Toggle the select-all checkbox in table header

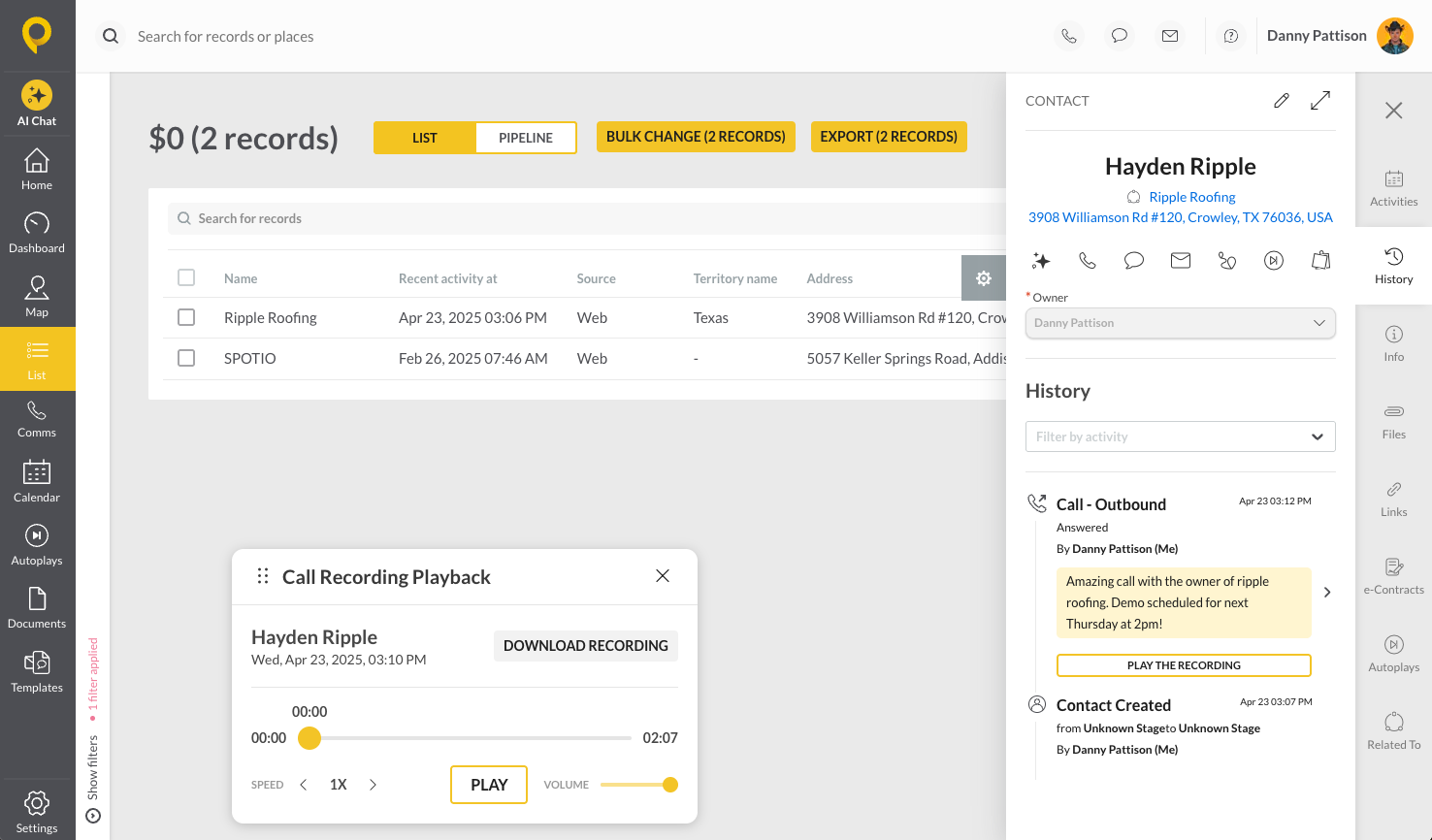pyautogui.click(x=186, y=278)
